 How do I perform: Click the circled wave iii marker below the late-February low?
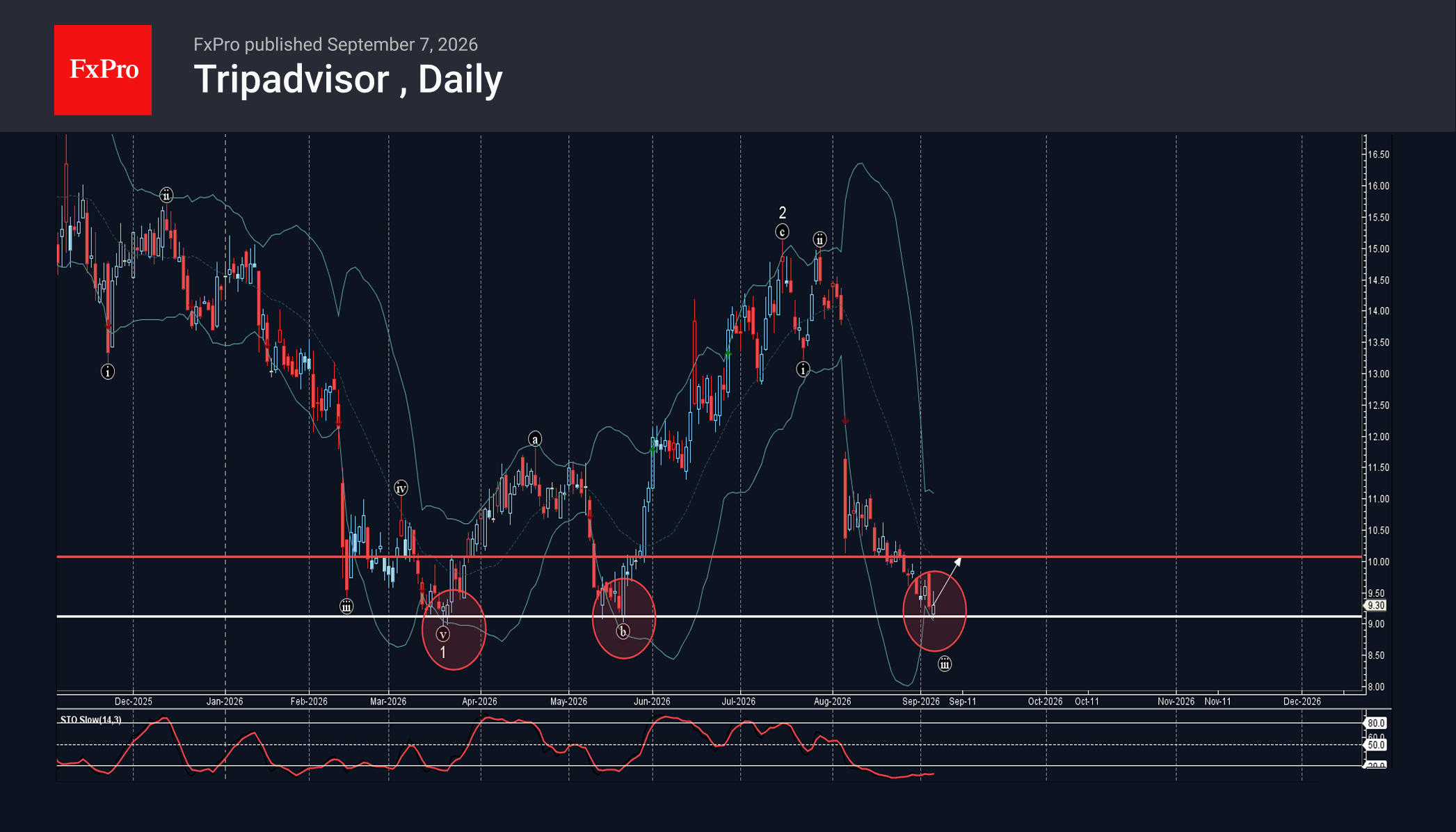click(346, 607)
